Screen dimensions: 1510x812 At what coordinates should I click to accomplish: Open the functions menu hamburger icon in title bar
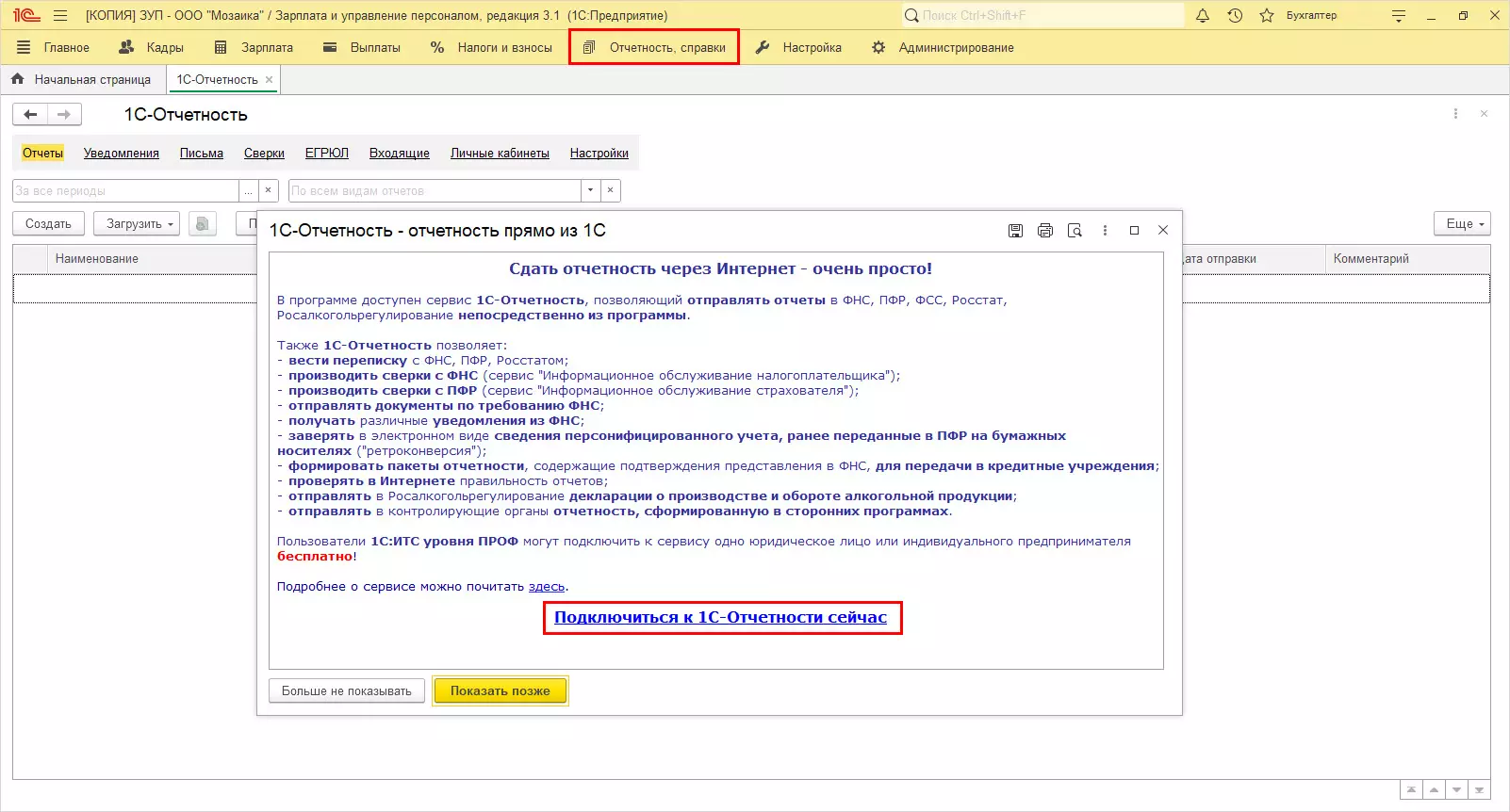tap(60, 16)
